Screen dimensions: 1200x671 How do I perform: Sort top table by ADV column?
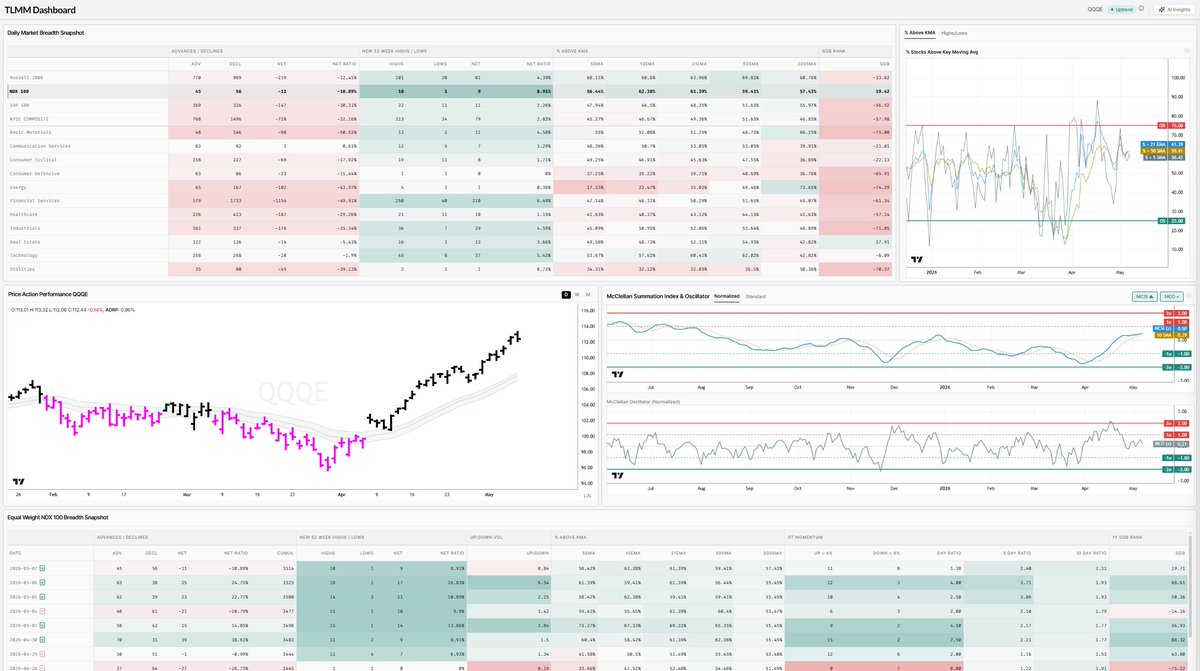click(195, 62)
